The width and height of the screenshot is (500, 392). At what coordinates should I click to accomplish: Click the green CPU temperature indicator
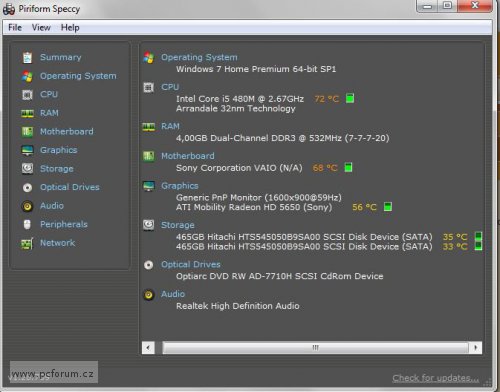350,98
